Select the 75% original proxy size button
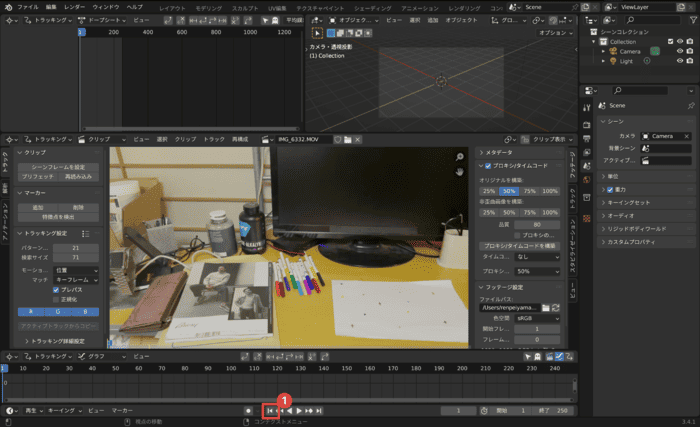 (530, 190)
